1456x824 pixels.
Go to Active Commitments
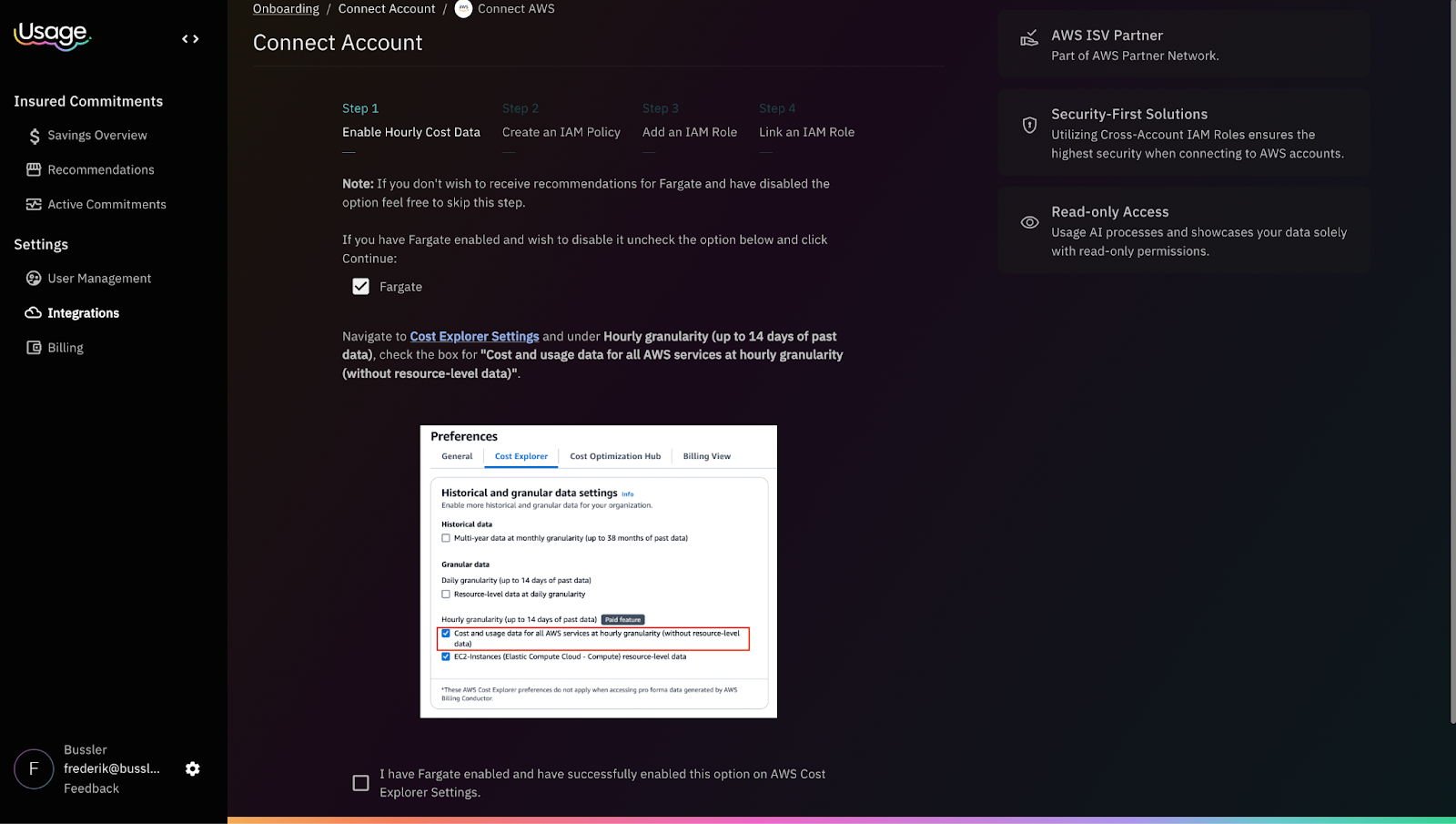(107, 205)
